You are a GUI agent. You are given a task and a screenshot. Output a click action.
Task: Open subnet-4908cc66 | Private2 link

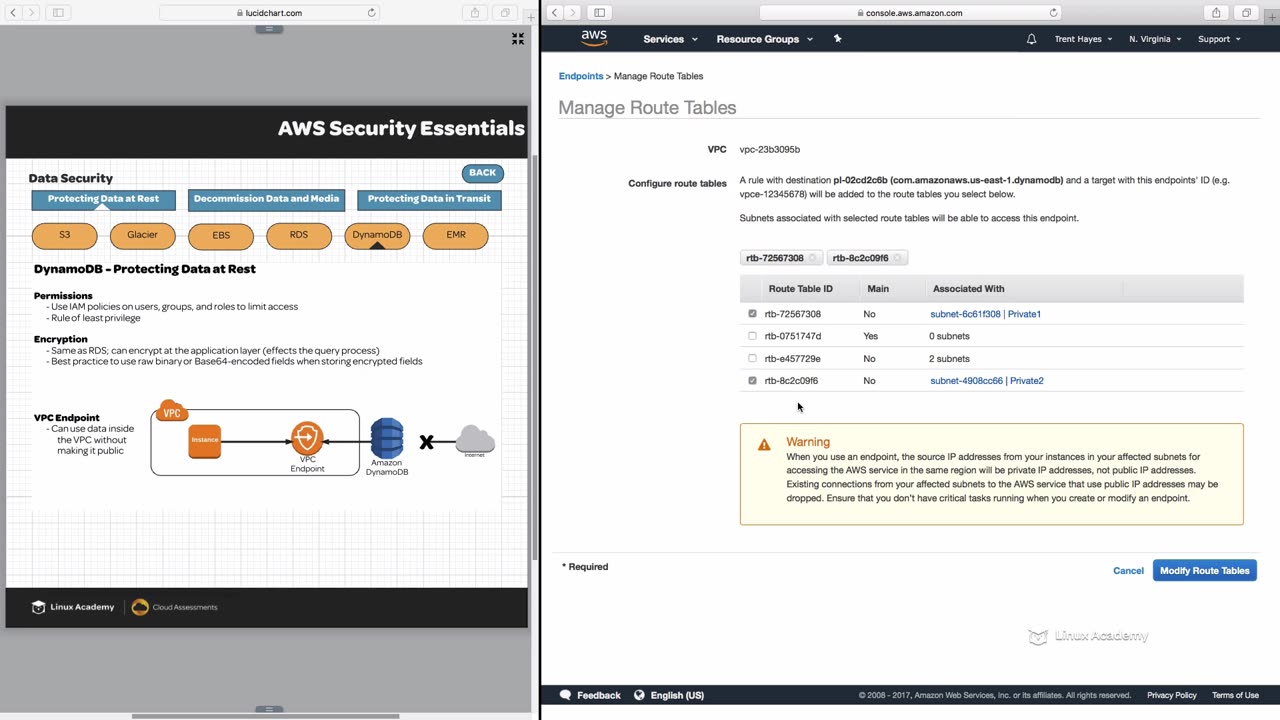click(x=986, y=381)
